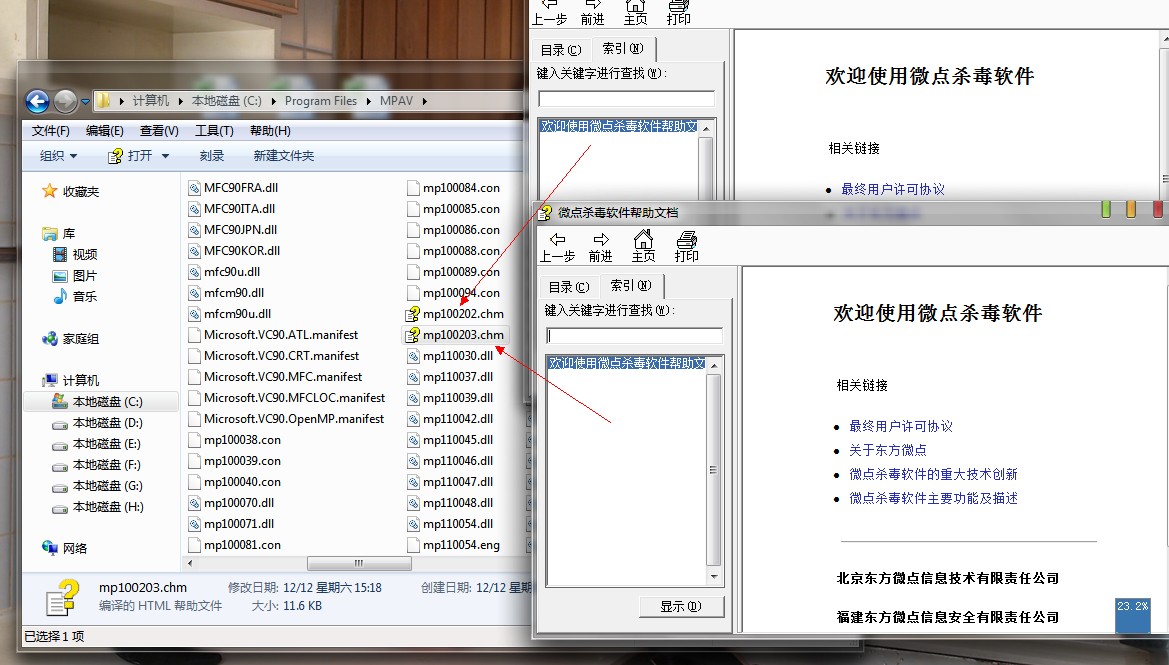Click the 库 libraries icon in sidebar
Viewport: 1169px width, 665px height.
49,233
